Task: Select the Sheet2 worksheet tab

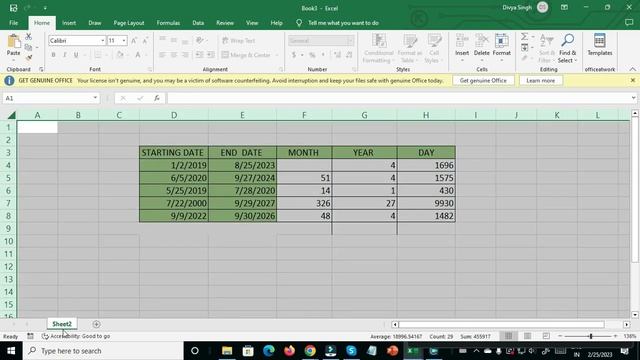Action: (x=62, y=324)
